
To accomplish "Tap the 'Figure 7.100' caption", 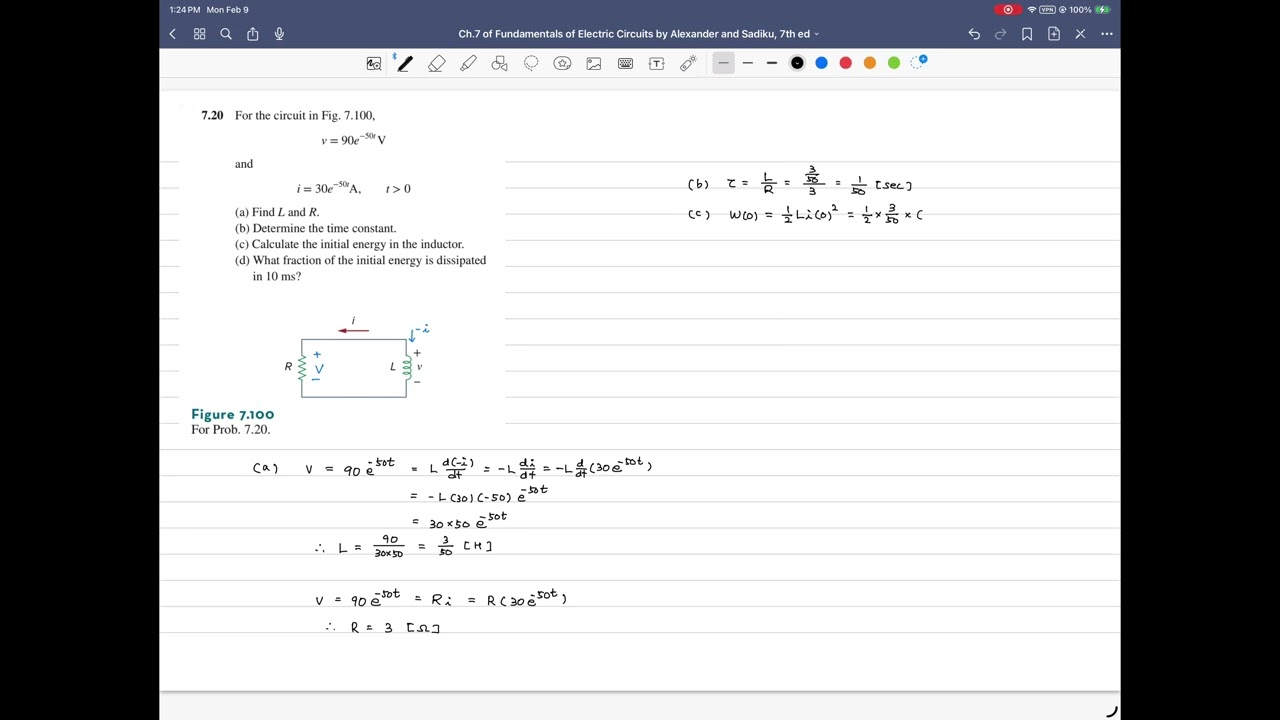I will [x=232, y=414].
